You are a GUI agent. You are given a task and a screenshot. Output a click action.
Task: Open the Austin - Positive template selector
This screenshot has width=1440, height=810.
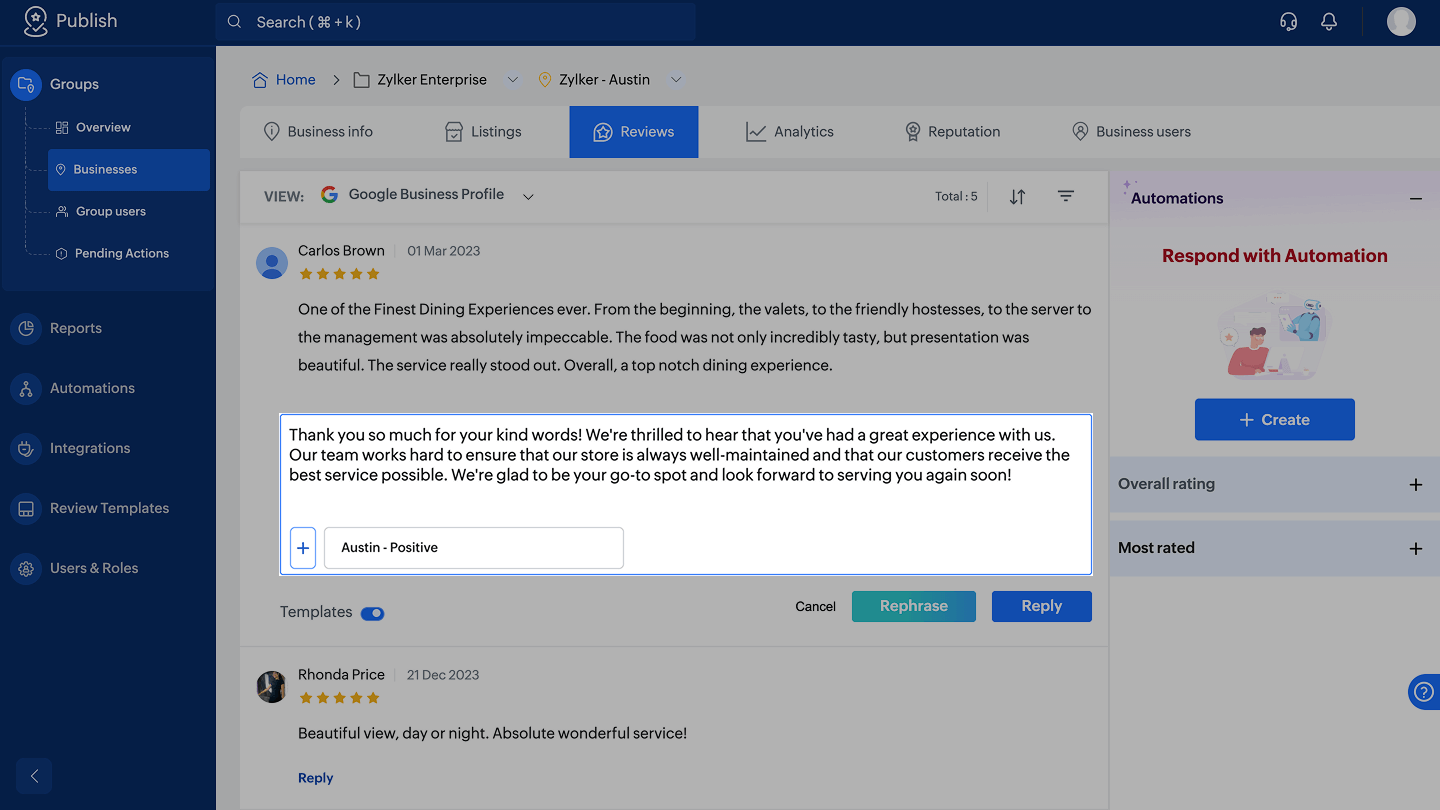tap(474, 548)
